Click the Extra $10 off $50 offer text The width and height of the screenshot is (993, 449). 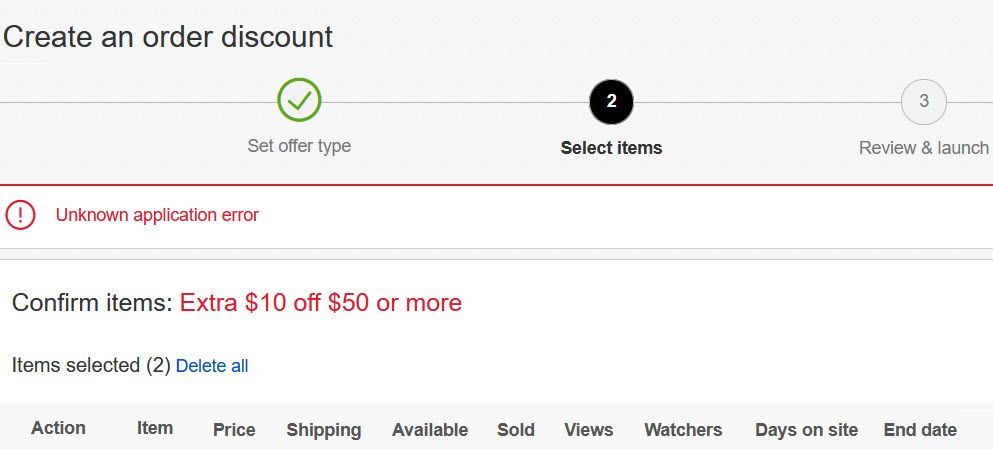(x=321, y=302)
